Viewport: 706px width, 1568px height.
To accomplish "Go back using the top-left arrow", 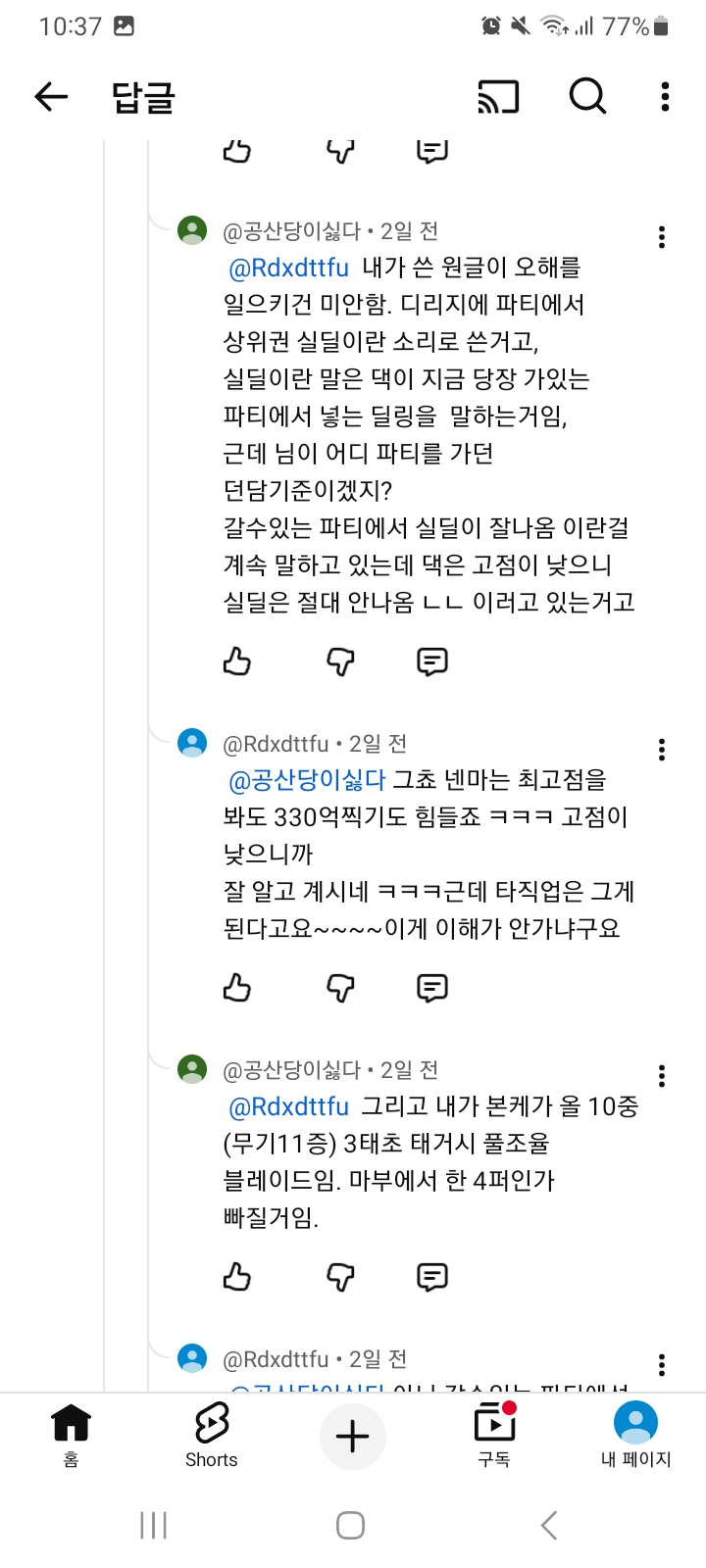I will point(51,96).
